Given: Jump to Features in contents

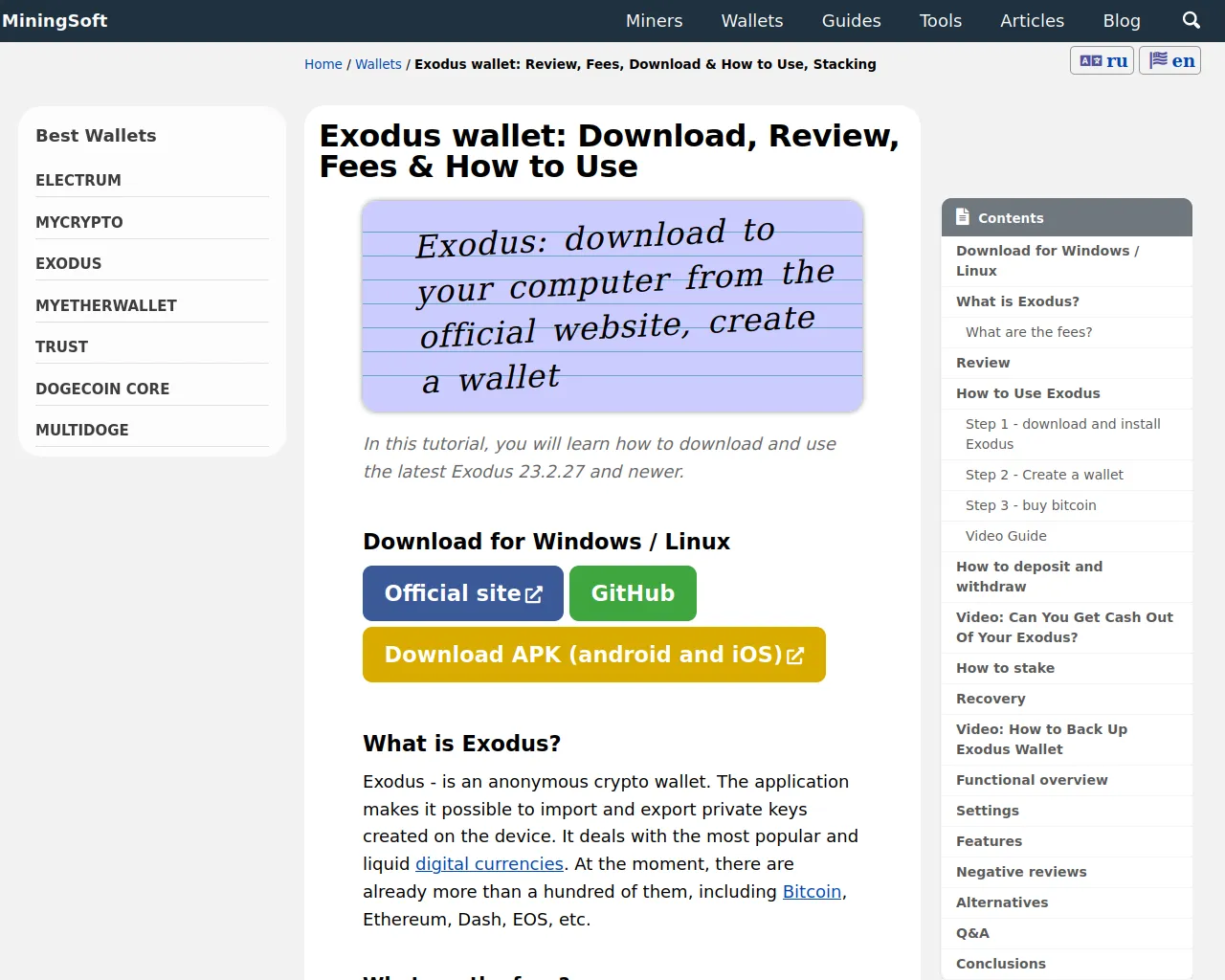Looking at the screenshot, I should (1067, 841).
